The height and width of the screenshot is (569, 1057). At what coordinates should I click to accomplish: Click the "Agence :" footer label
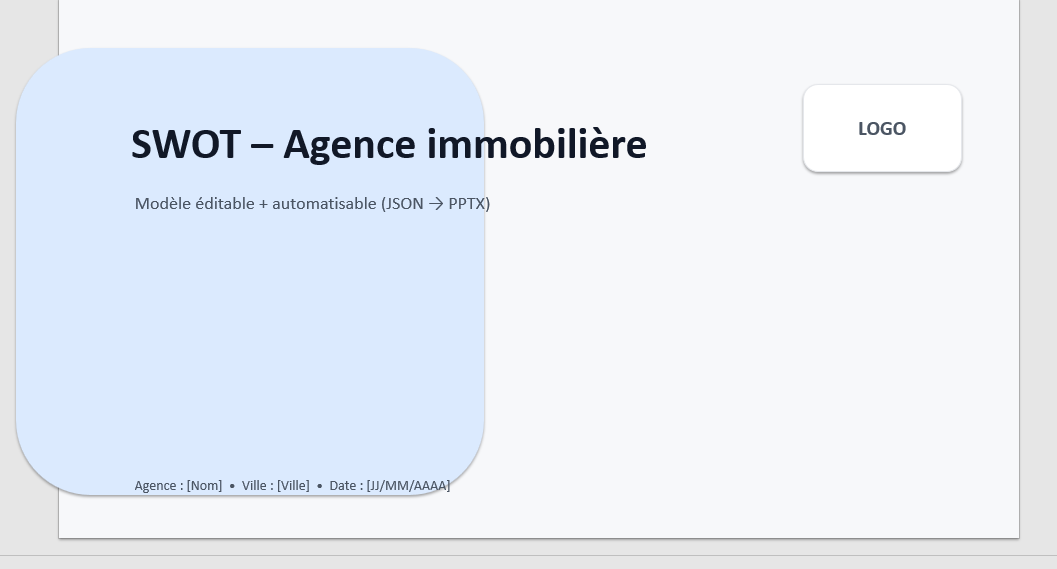coord(158,486)
